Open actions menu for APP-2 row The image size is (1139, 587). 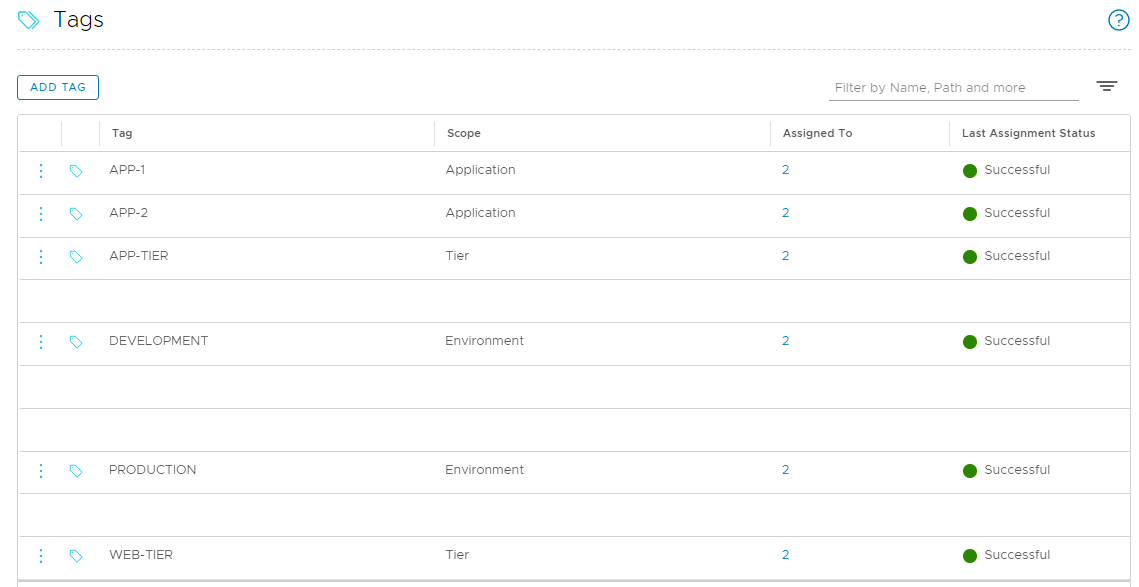coord(41,214)
